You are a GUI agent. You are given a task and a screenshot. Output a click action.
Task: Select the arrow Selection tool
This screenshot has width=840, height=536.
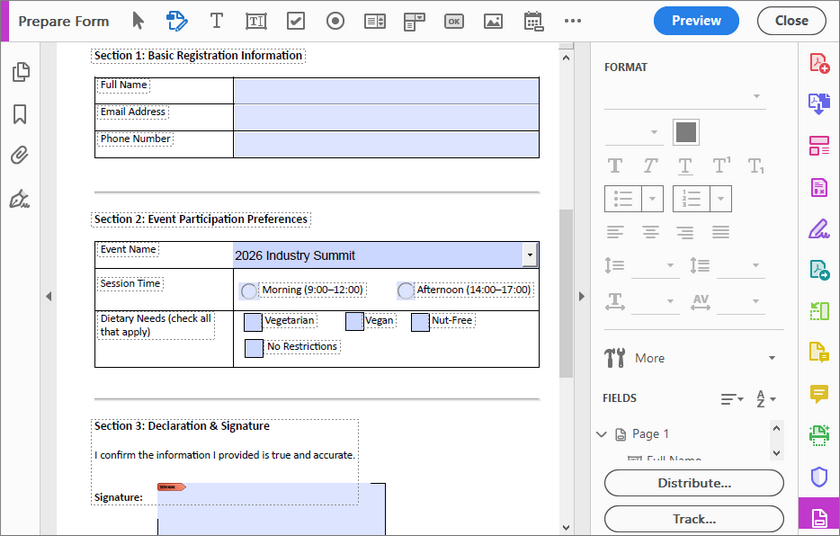click(138, 21)
